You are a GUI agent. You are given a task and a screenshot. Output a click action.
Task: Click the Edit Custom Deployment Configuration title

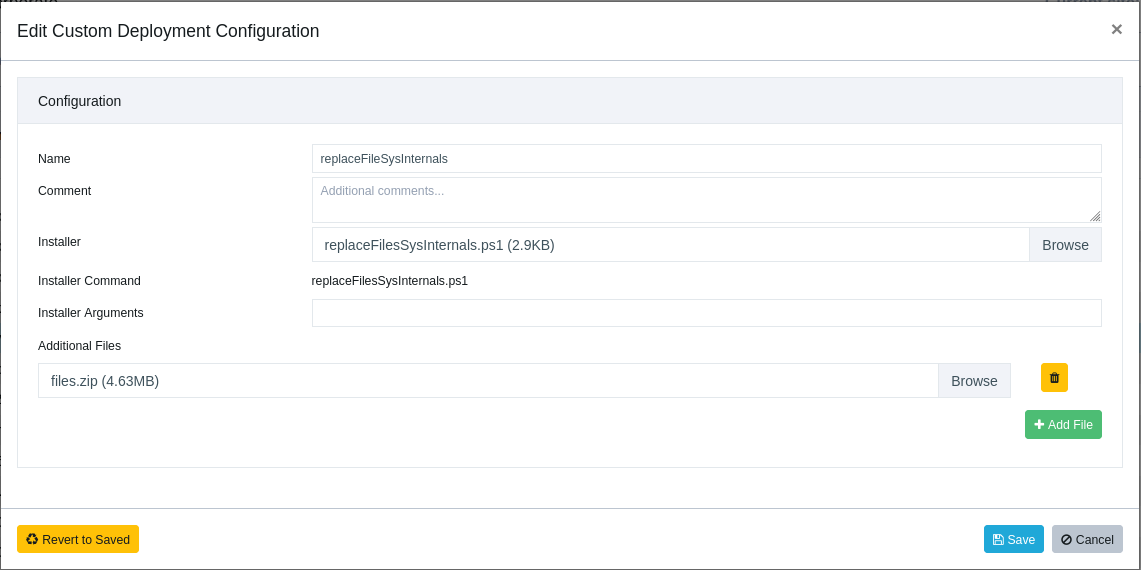pos(168,31)
